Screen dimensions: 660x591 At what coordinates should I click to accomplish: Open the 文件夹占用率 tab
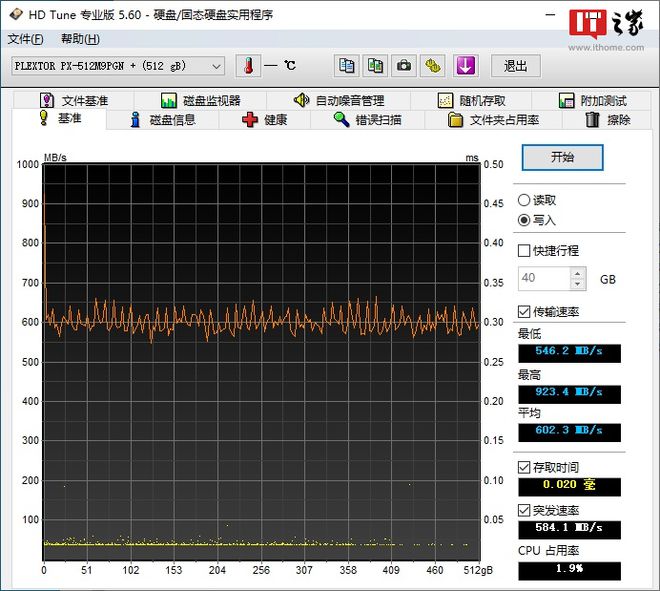(x=493, y=120)
